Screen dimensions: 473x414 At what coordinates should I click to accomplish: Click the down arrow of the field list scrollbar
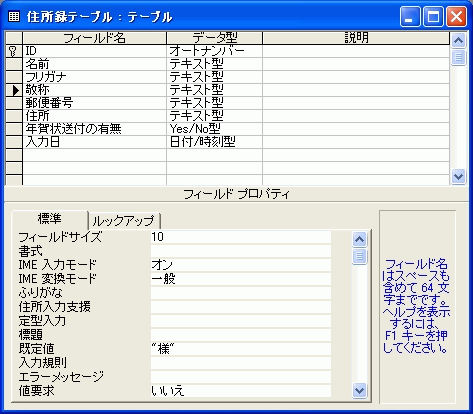pyautogui.click(x=458, y=176)
